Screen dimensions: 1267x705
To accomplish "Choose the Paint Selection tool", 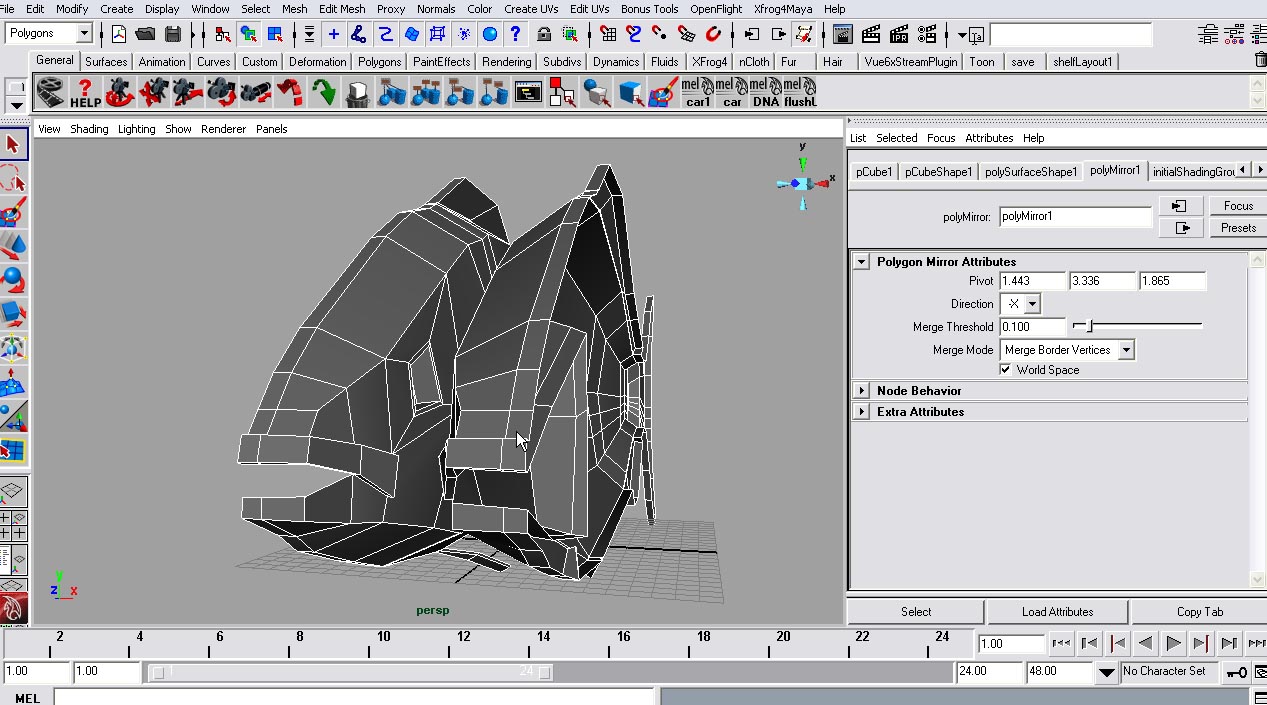I will (x=13, y=214).
